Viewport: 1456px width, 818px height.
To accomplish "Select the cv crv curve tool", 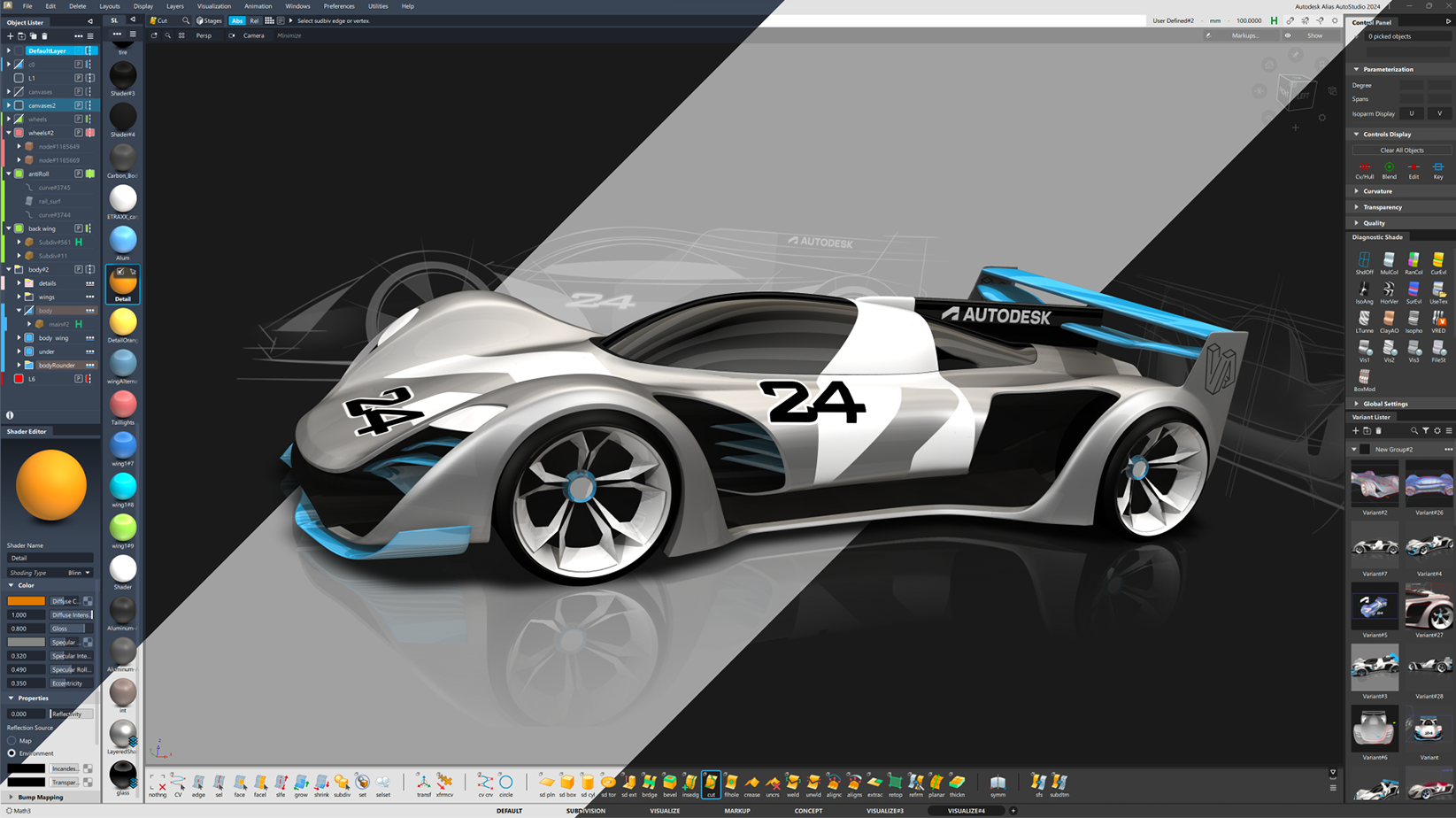I will [x=485, y=784].
